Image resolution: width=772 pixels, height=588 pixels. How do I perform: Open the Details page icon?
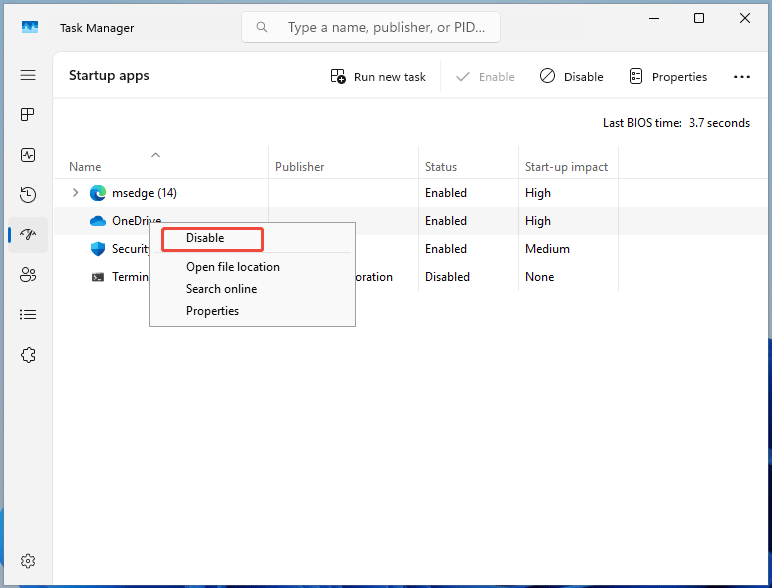(x=28, y=315)
